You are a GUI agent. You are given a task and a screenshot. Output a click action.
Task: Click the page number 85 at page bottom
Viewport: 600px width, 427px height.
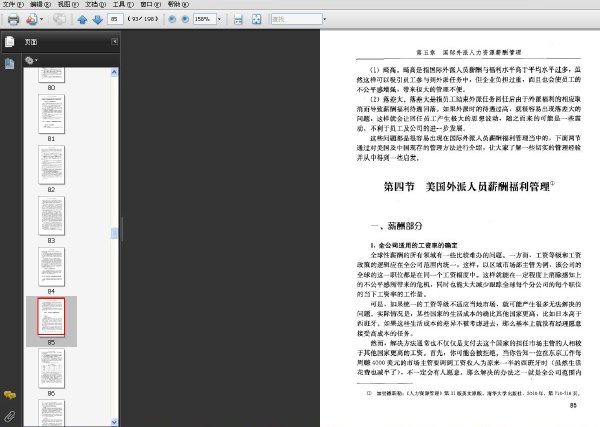point(573,405)
